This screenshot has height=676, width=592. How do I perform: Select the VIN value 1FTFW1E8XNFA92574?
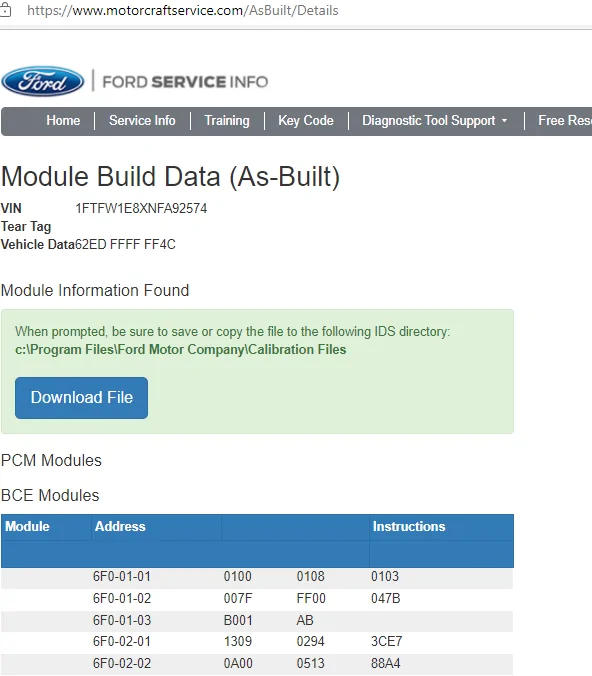tap(141, 209)
